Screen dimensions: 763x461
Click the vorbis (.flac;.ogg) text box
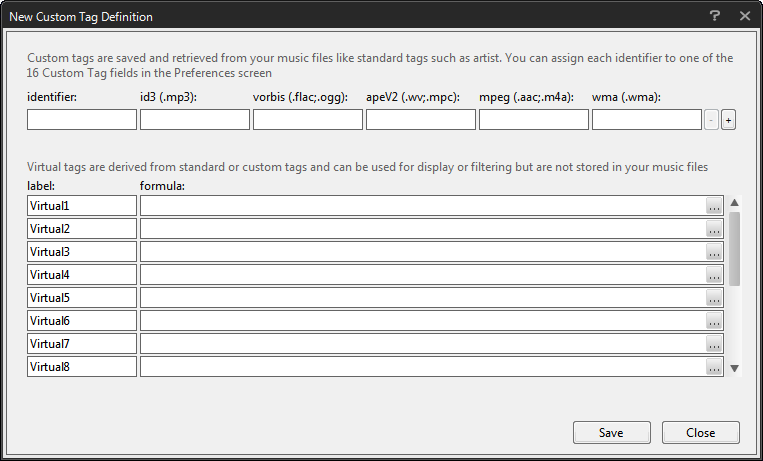click(308, 120)
